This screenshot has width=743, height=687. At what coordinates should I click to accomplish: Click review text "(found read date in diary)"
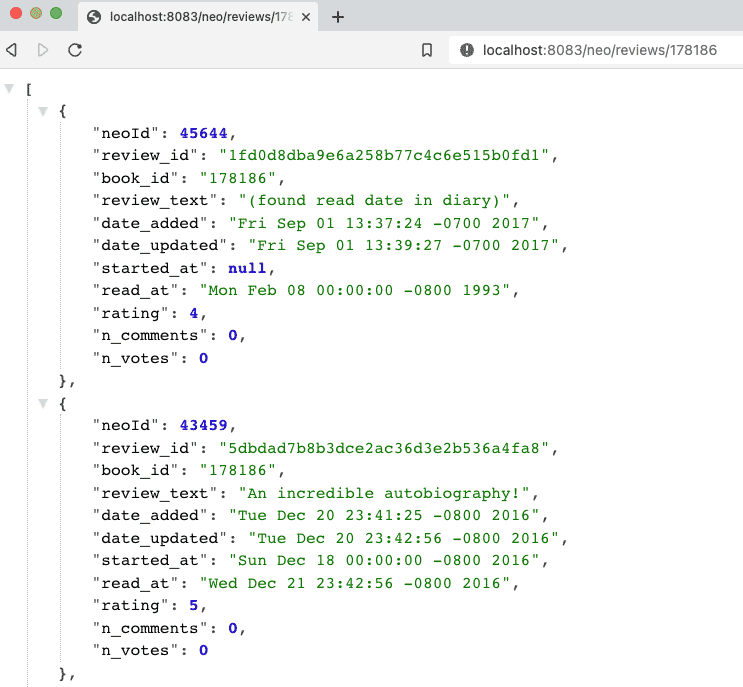pyautogui.click(x=374, y=200)
